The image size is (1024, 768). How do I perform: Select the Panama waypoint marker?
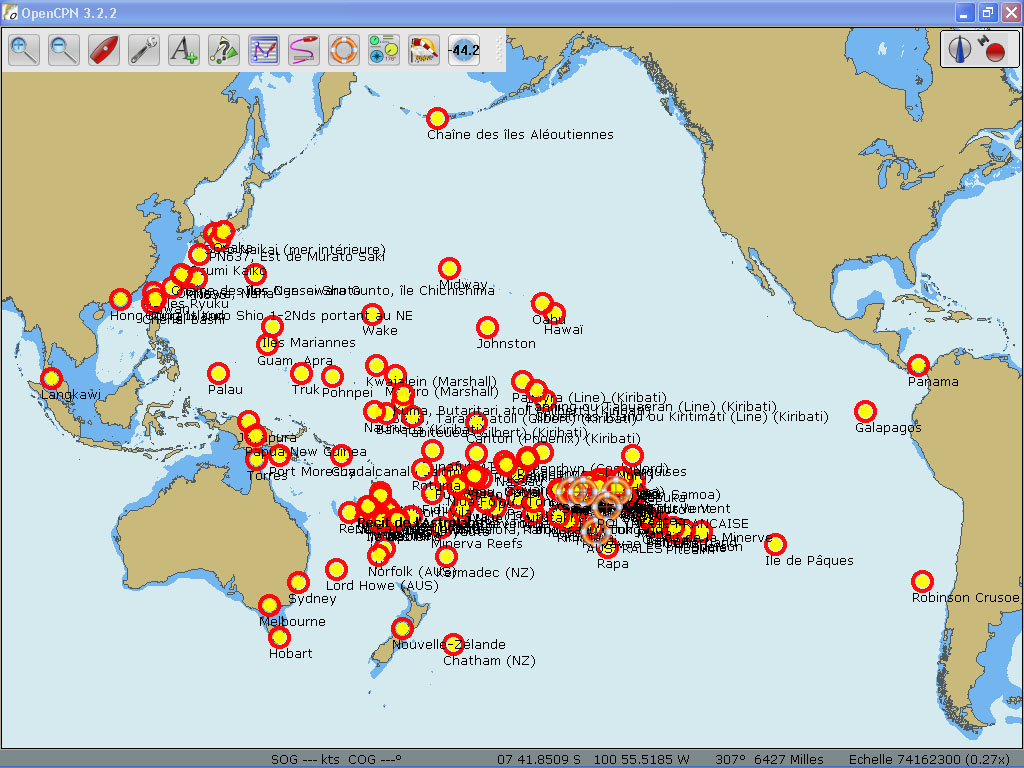(918, 366)
